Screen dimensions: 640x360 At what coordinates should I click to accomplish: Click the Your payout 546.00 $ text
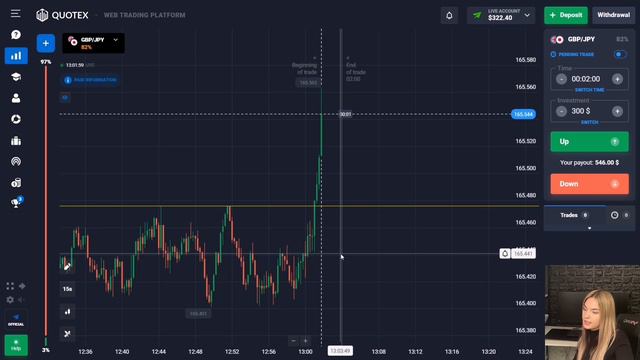point(589,162)
